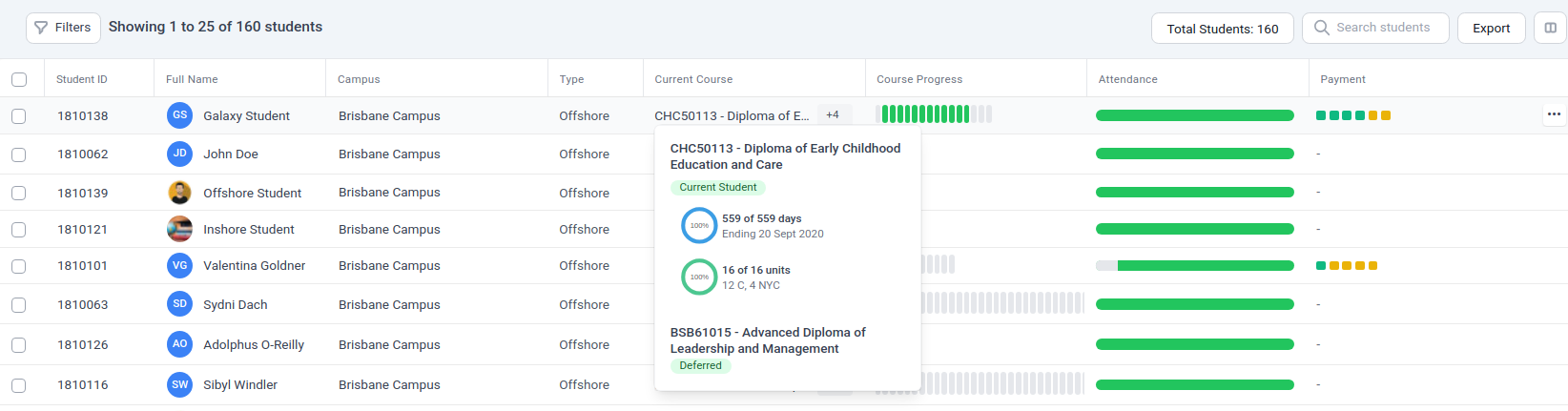
Task: Click Galaxy Student's GS avatar
Action: pos(179,115)
